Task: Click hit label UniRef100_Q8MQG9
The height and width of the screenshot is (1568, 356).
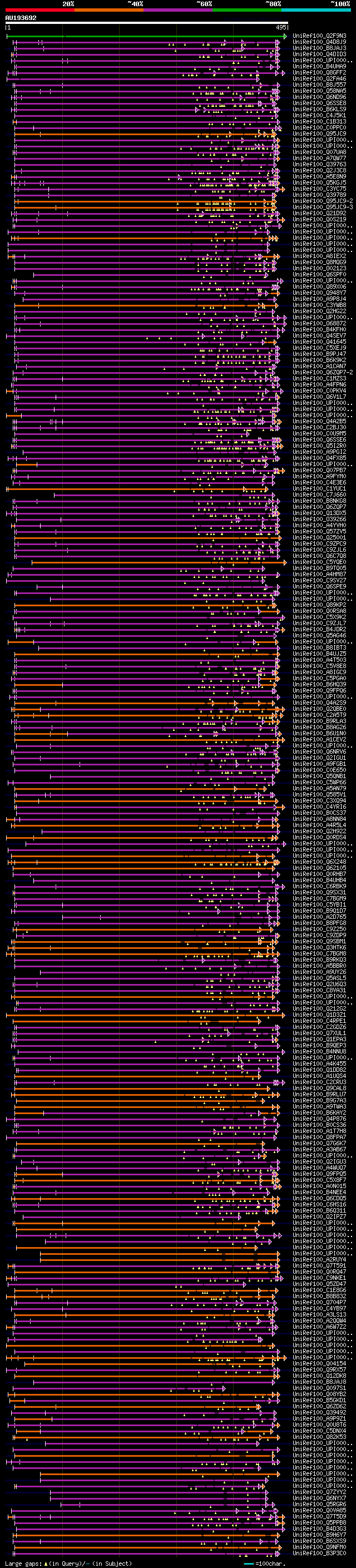Action: pyautogui.click(x=319, y=263)
